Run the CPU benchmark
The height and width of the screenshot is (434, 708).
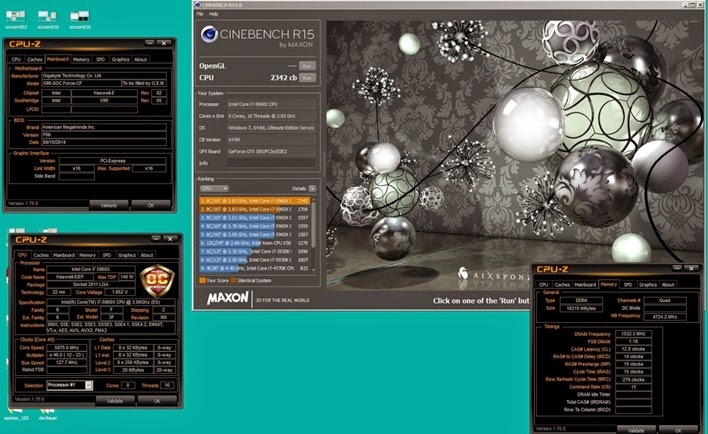click(307, 78)
